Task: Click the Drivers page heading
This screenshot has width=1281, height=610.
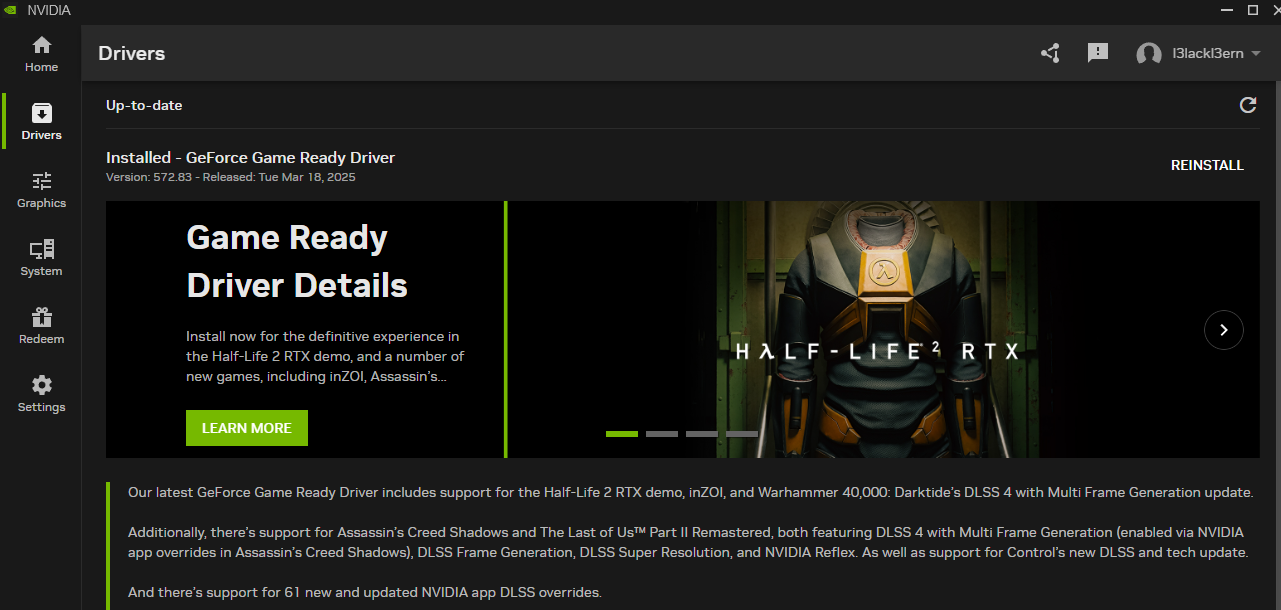Action: pyautogui.click(x=132, y=53)
